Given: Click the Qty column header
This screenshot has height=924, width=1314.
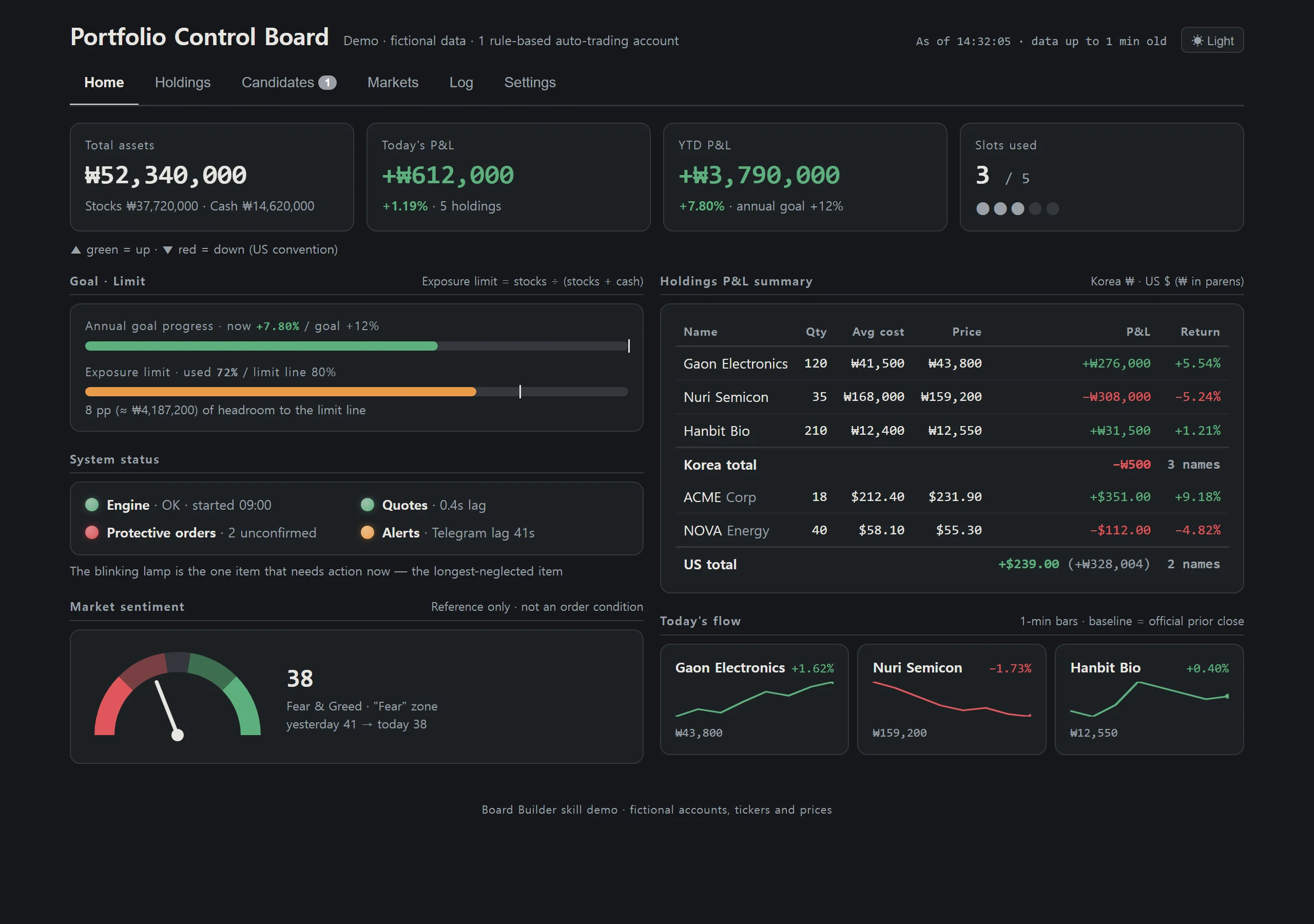Looking at the screenshot, I should tap(816, 332).
